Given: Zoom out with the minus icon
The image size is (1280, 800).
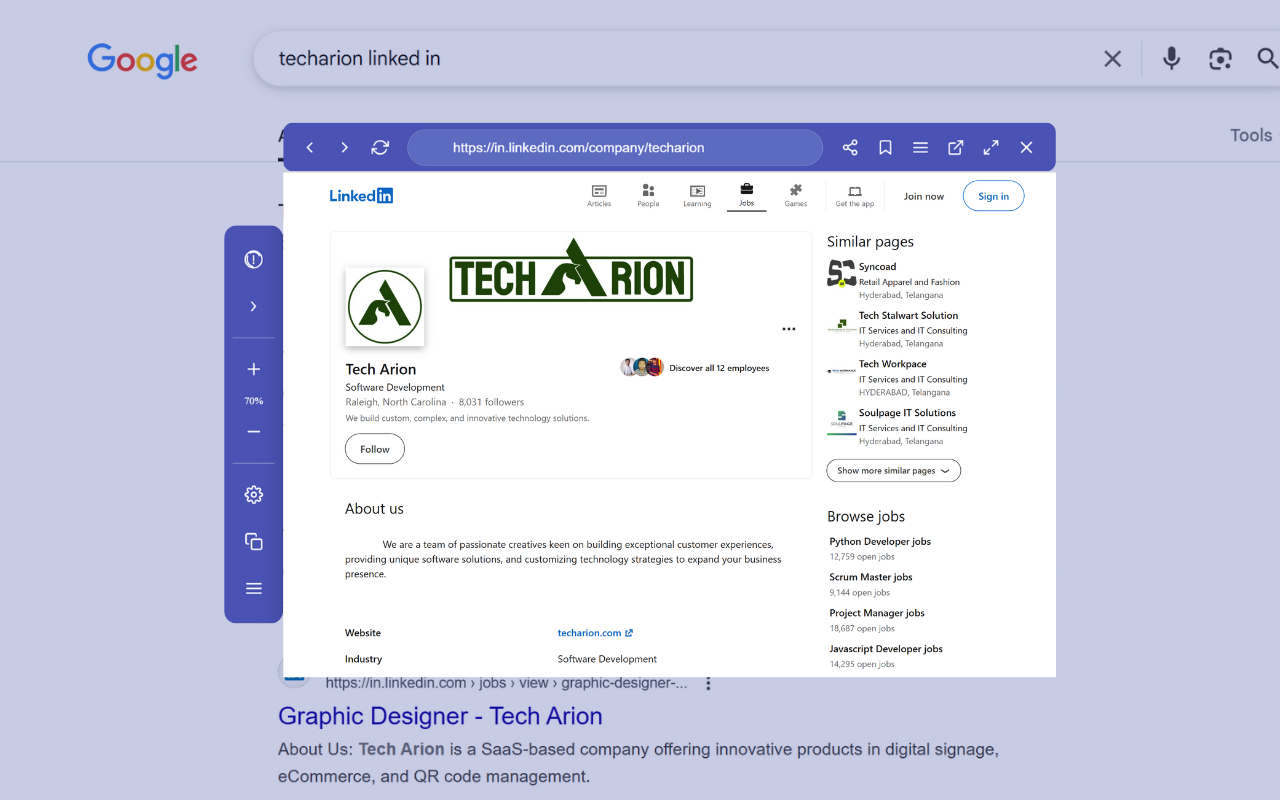Looking at the screenshot, I should tap(254, 432).
